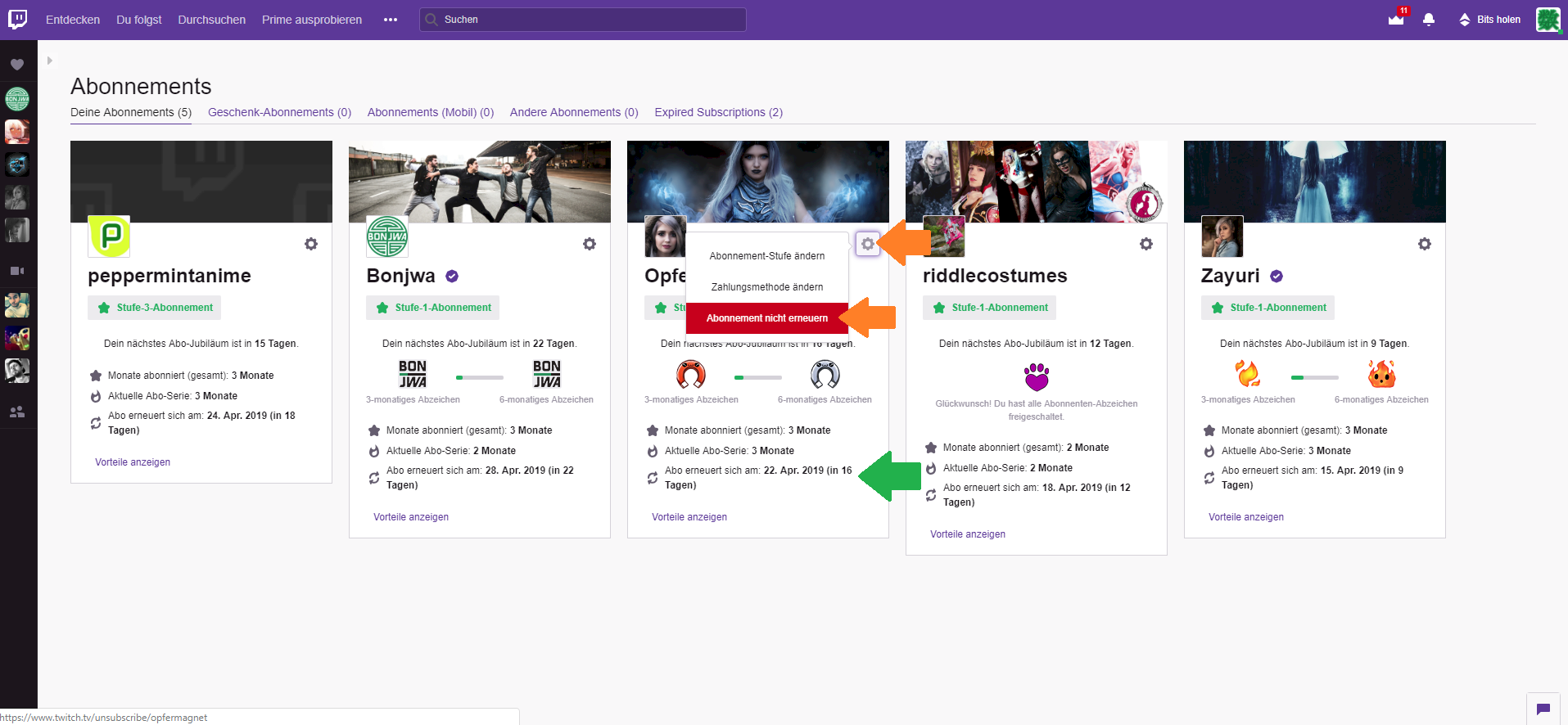Click Vorteile anzeigen on Zayuri card

tap(1246, 517)
